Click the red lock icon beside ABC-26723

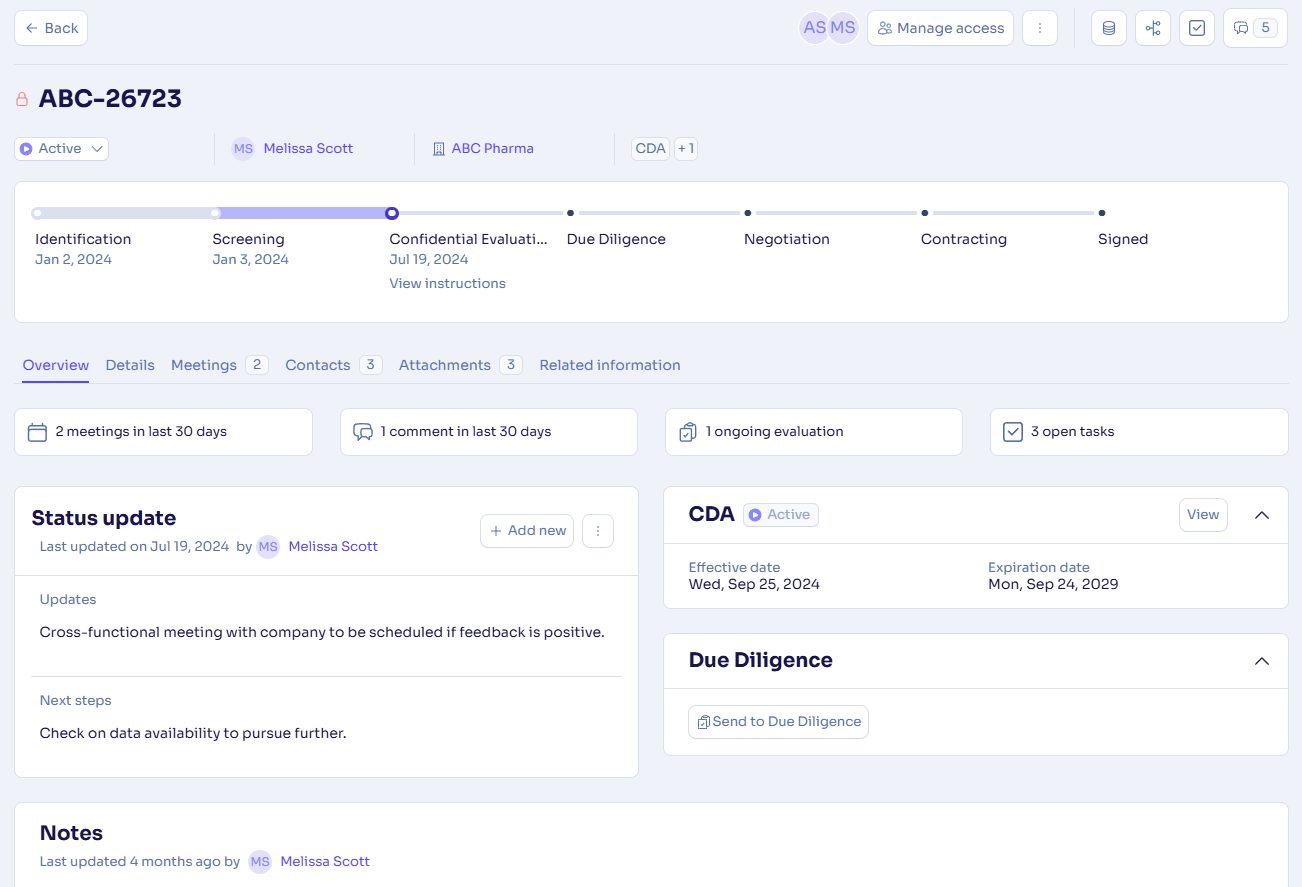coord(22,99)
